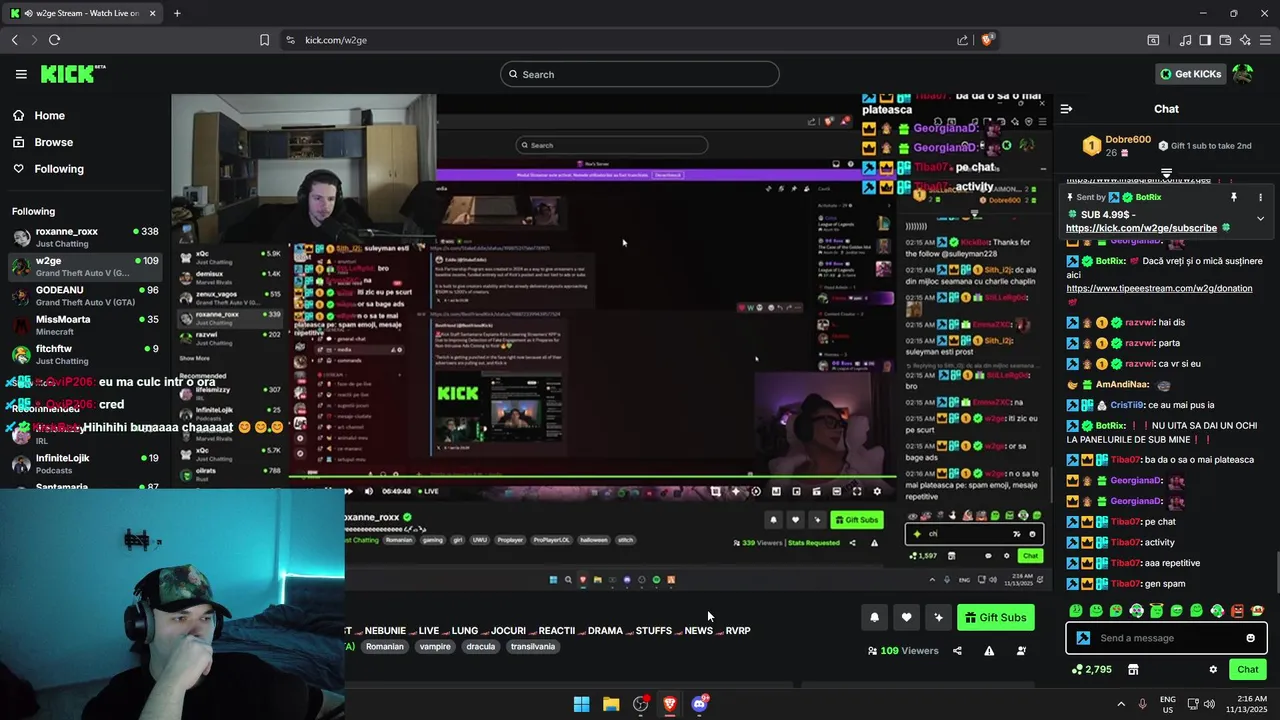Click the transilvania stream tag
Viewport: 1280px width, 720px height.
pyautogui.click(x=533, y=647)
